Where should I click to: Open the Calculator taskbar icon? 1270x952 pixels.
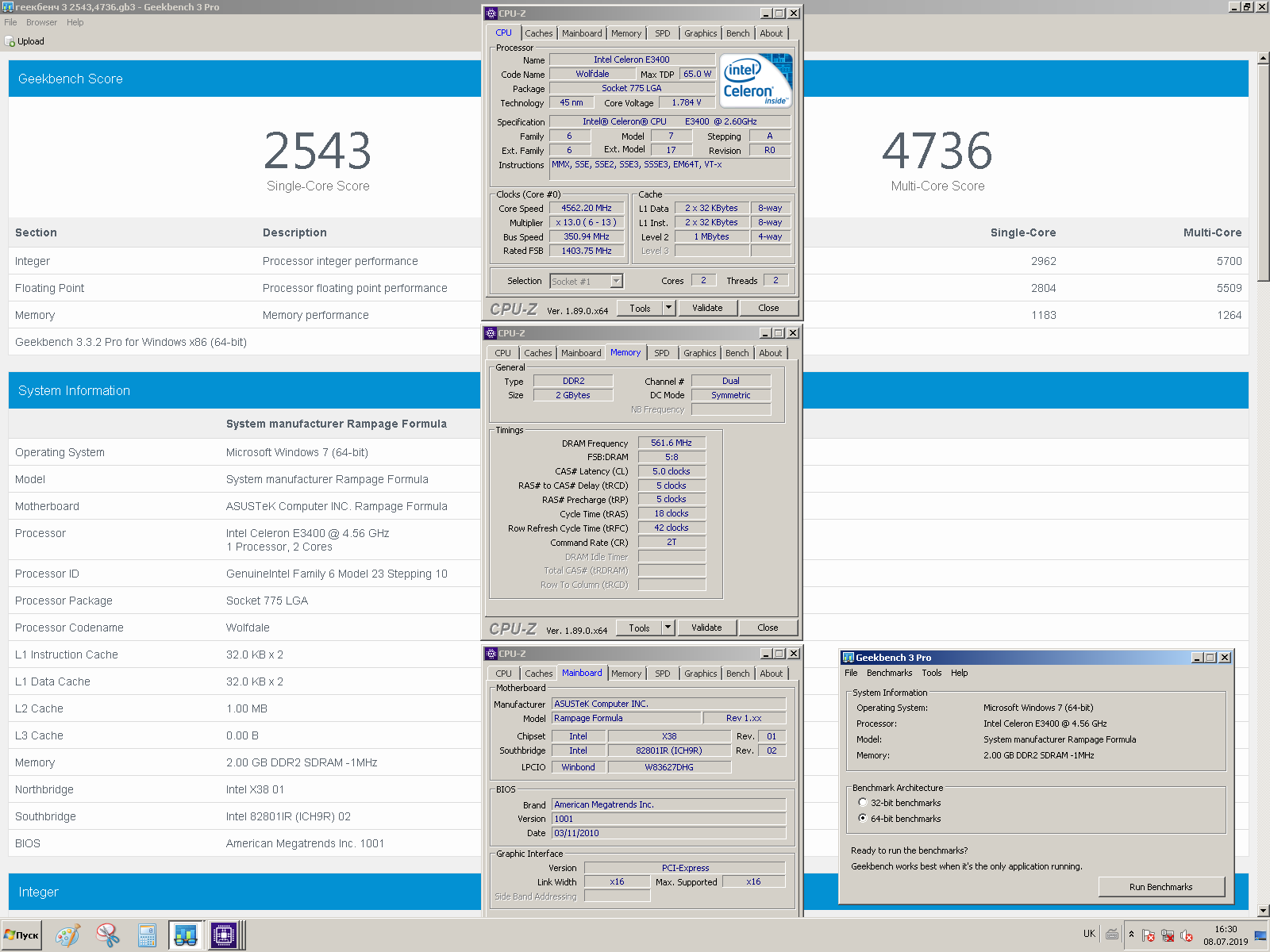(147, 935)
